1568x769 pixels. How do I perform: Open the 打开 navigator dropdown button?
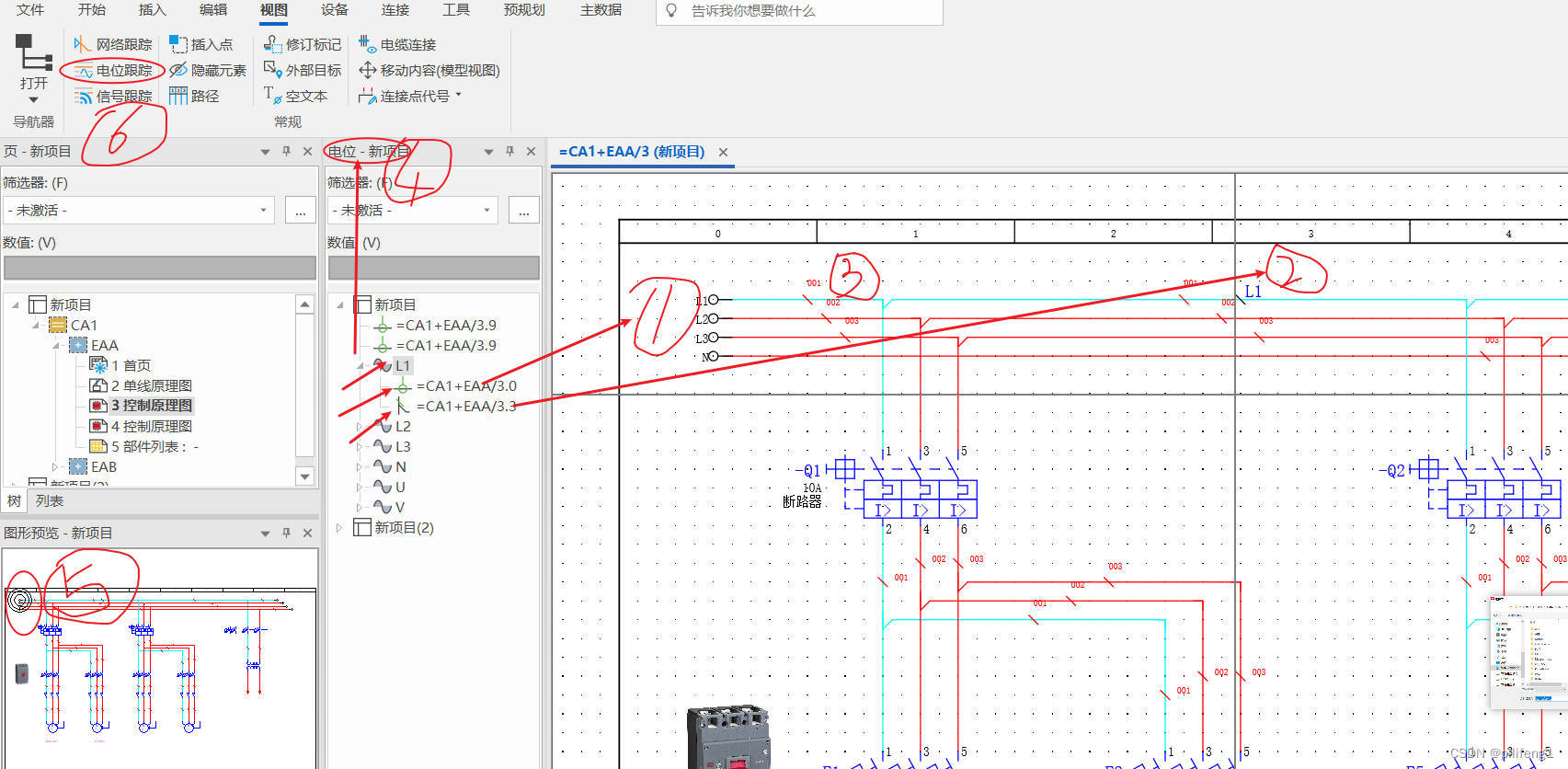[34, 99]
